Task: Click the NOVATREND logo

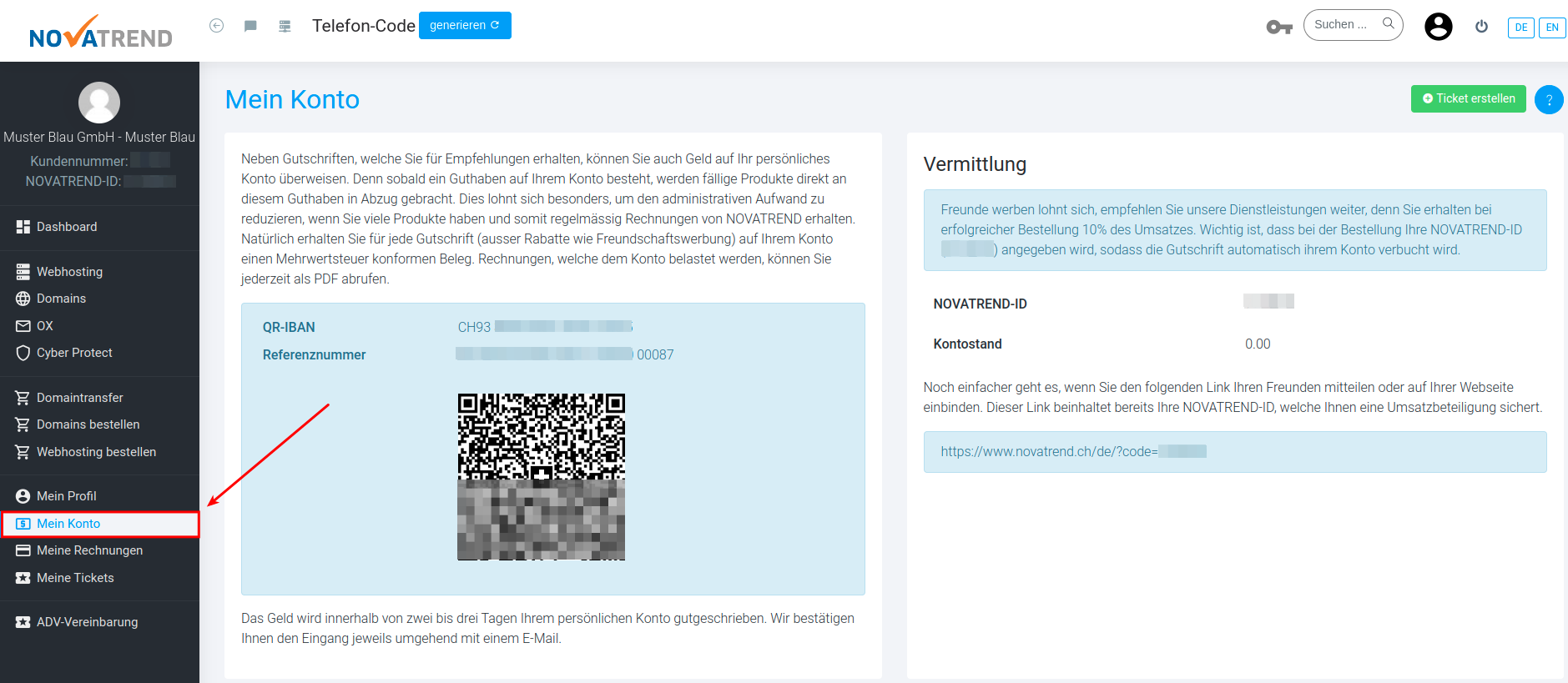Action: coord(100,32)
